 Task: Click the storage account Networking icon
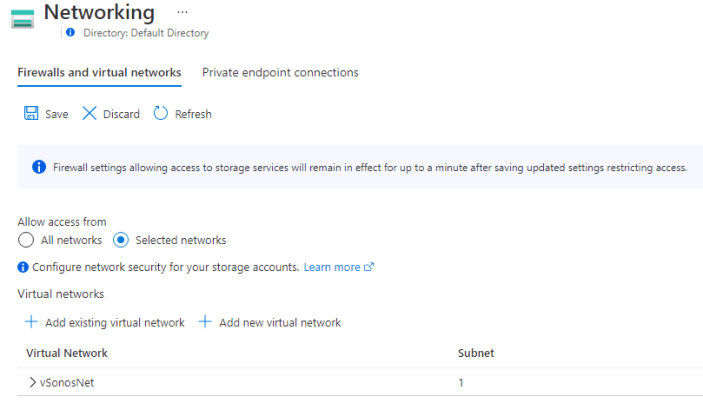tap(22, 19)
